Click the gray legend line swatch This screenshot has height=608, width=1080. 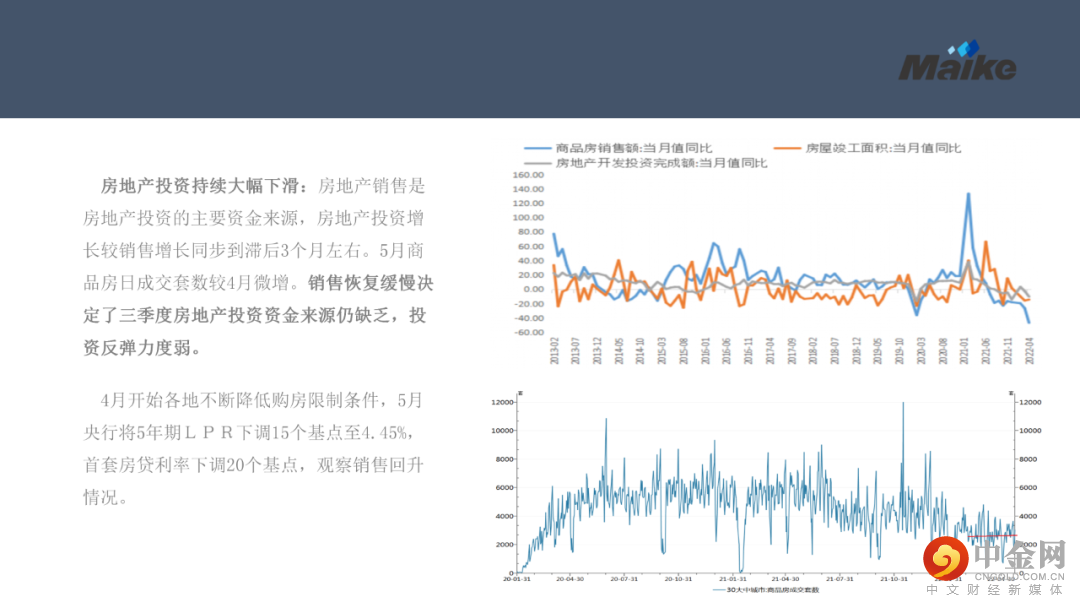coord(538,163)
